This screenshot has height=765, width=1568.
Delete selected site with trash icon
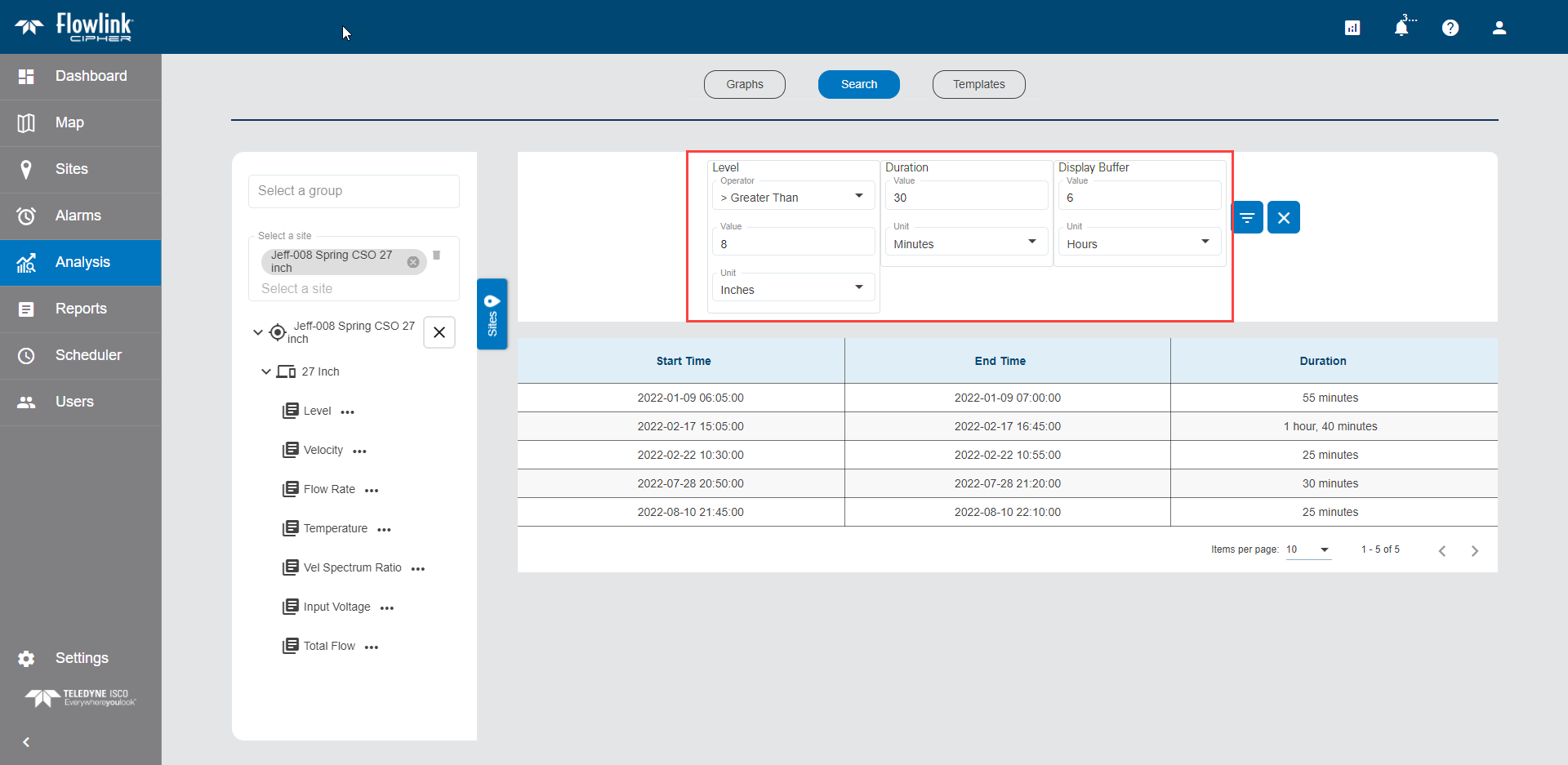click(x=437, y=256)
